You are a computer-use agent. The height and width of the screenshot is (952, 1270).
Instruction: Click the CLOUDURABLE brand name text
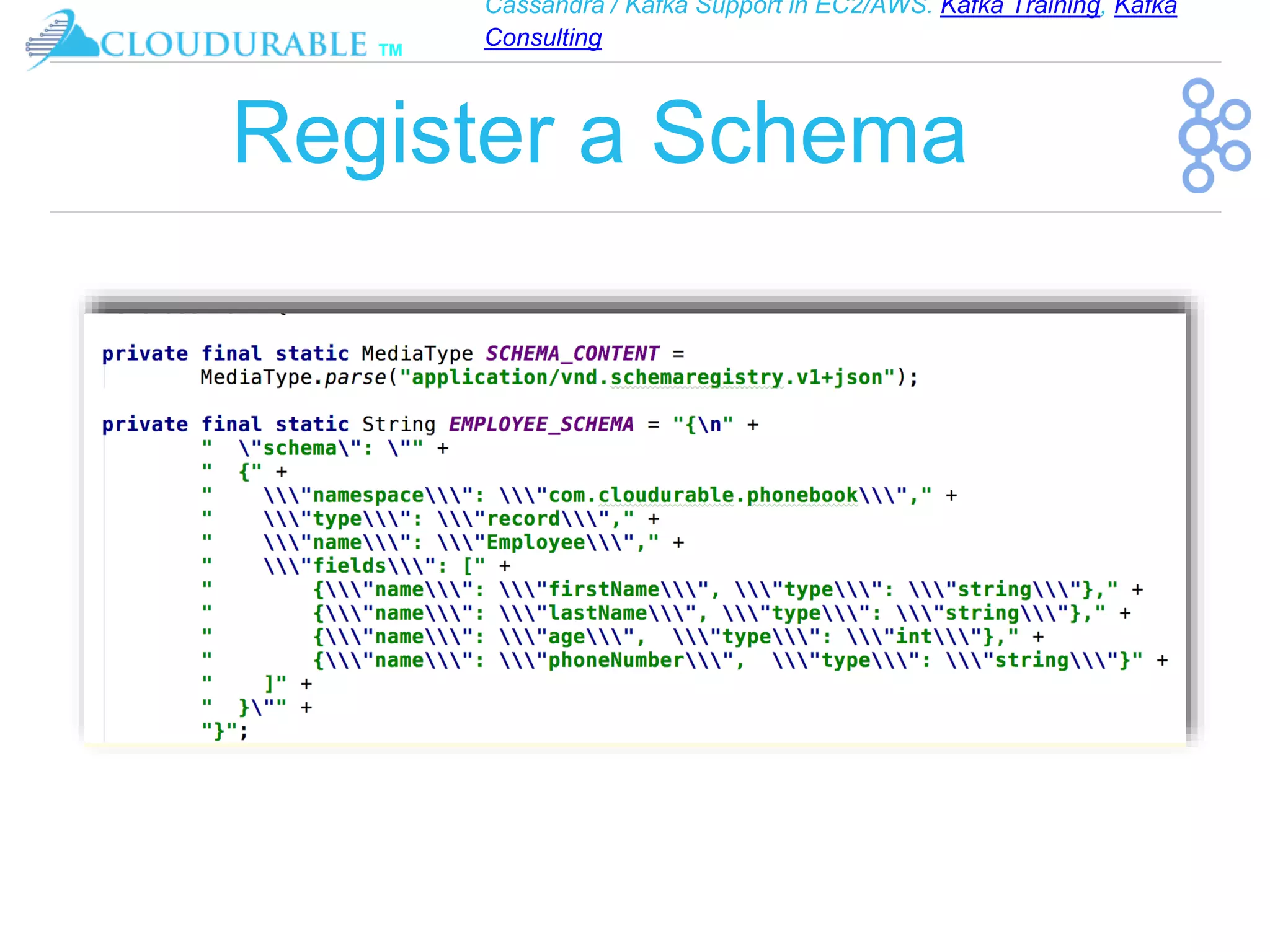[x=234, y=45]
